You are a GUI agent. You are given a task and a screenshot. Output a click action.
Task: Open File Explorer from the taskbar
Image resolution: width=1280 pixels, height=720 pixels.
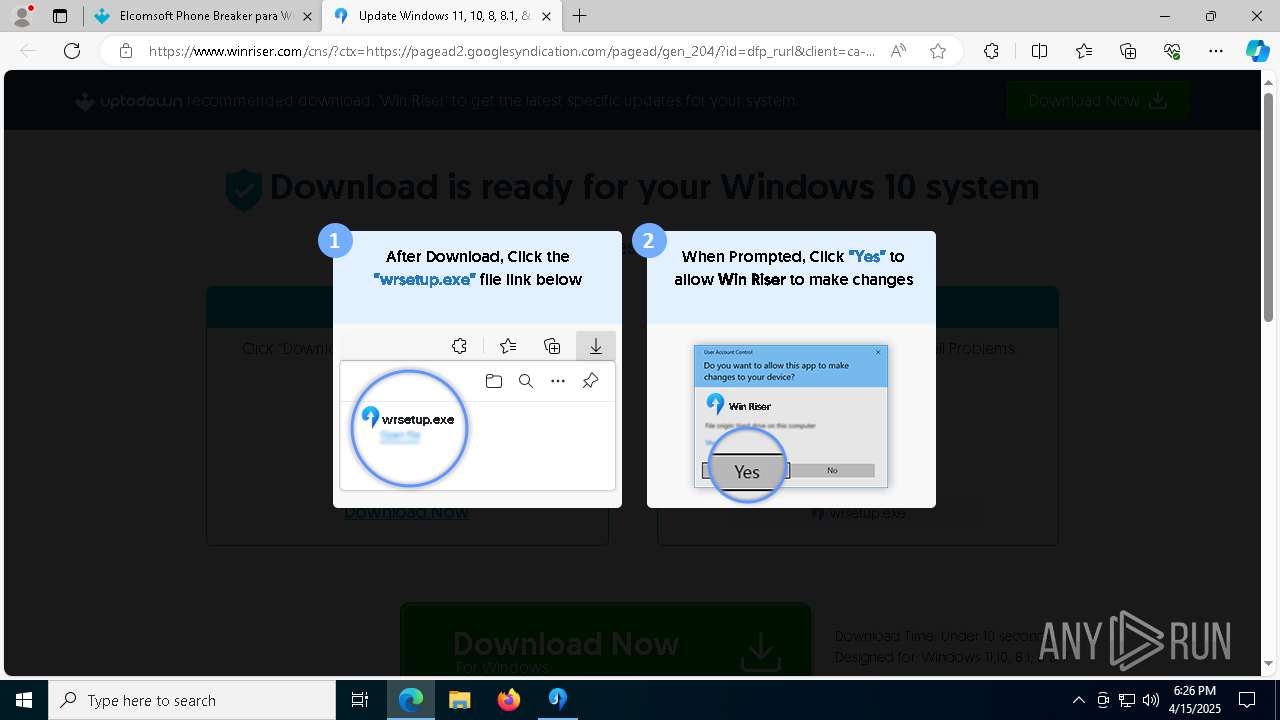coord(459,700)
